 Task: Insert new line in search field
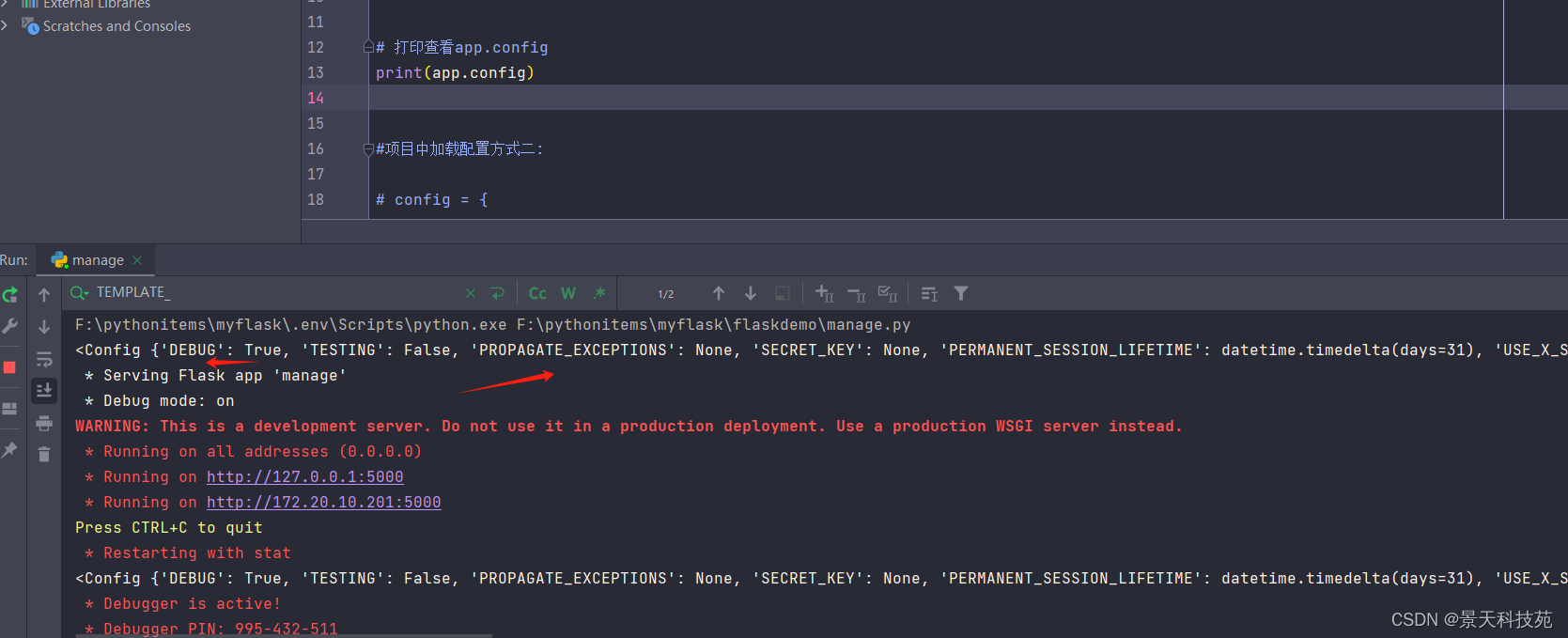pos(498,294)
